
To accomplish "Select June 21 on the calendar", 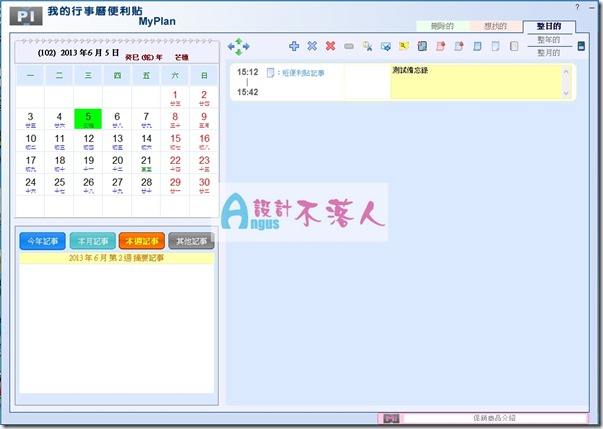I will click(x=146, y=162).
